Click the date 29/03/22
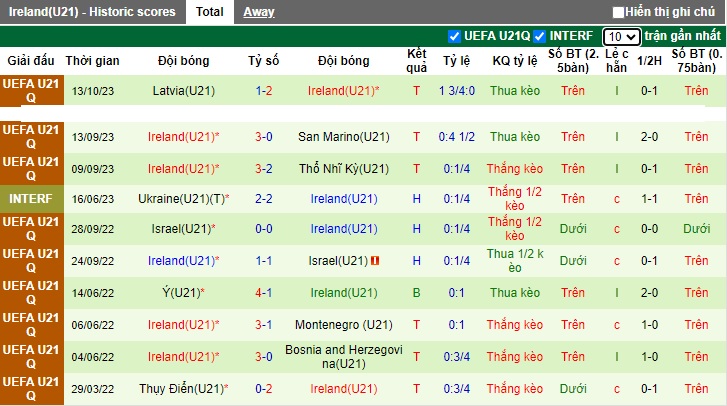The height and width of the screenshot is (406, 727). [93, 389]
